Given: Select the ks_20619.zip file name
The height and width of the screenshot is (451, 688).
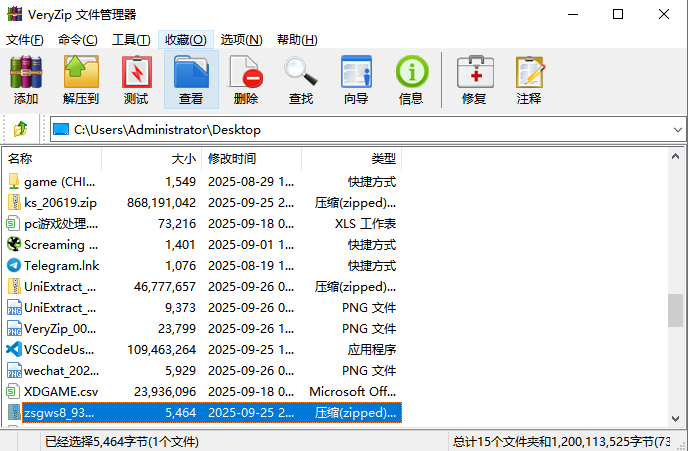Looking at the screenshot, I should tap(60, 203).
